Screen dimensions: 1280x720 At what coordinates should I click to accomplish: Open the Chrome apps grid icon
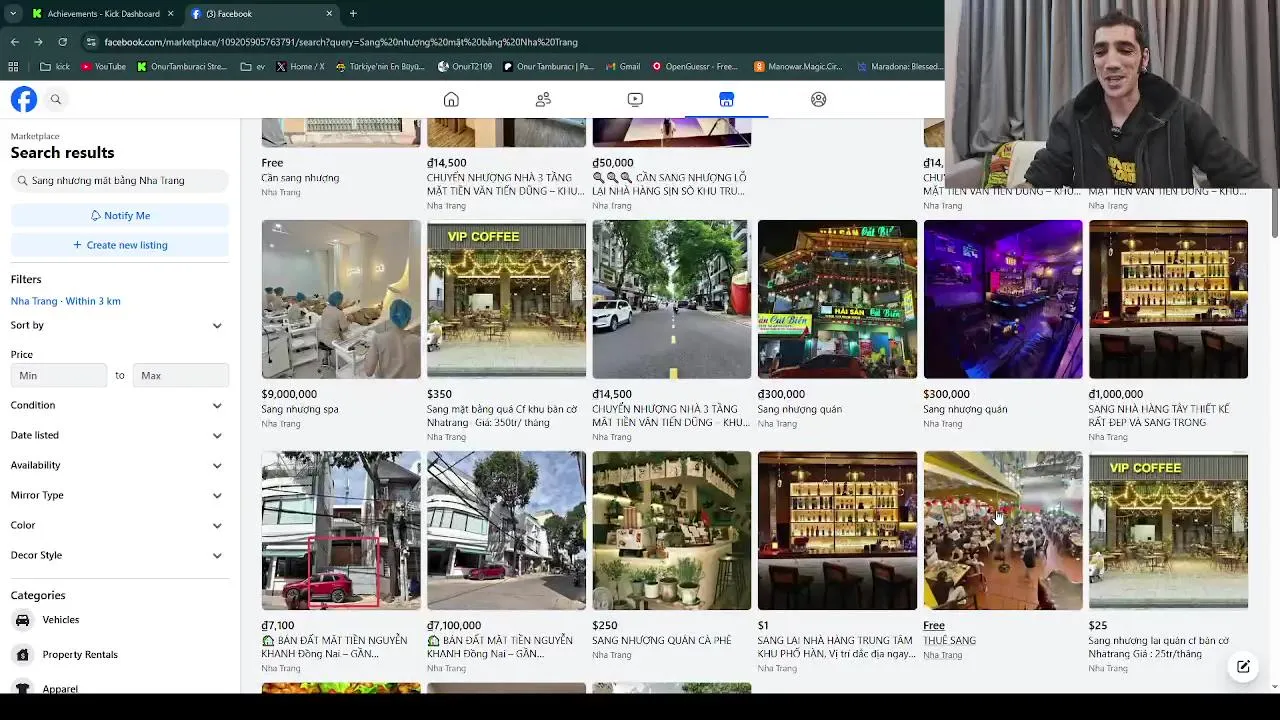[13, 67]
